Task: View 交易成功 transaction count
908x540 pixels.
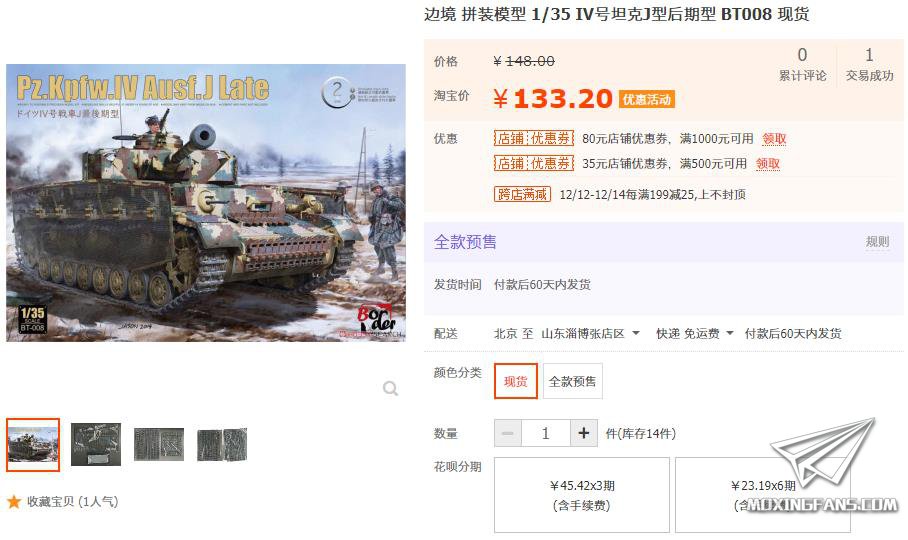Action: [869, 64]
